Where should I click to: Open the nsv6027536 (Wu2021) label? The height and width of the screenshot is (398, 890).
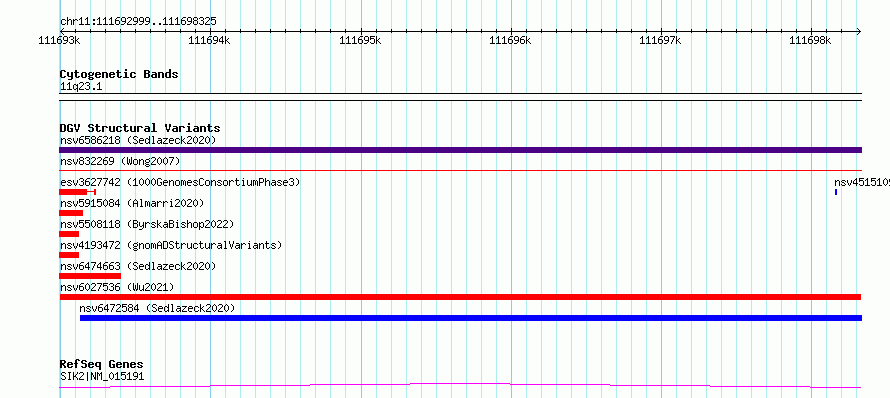[117, 287]
